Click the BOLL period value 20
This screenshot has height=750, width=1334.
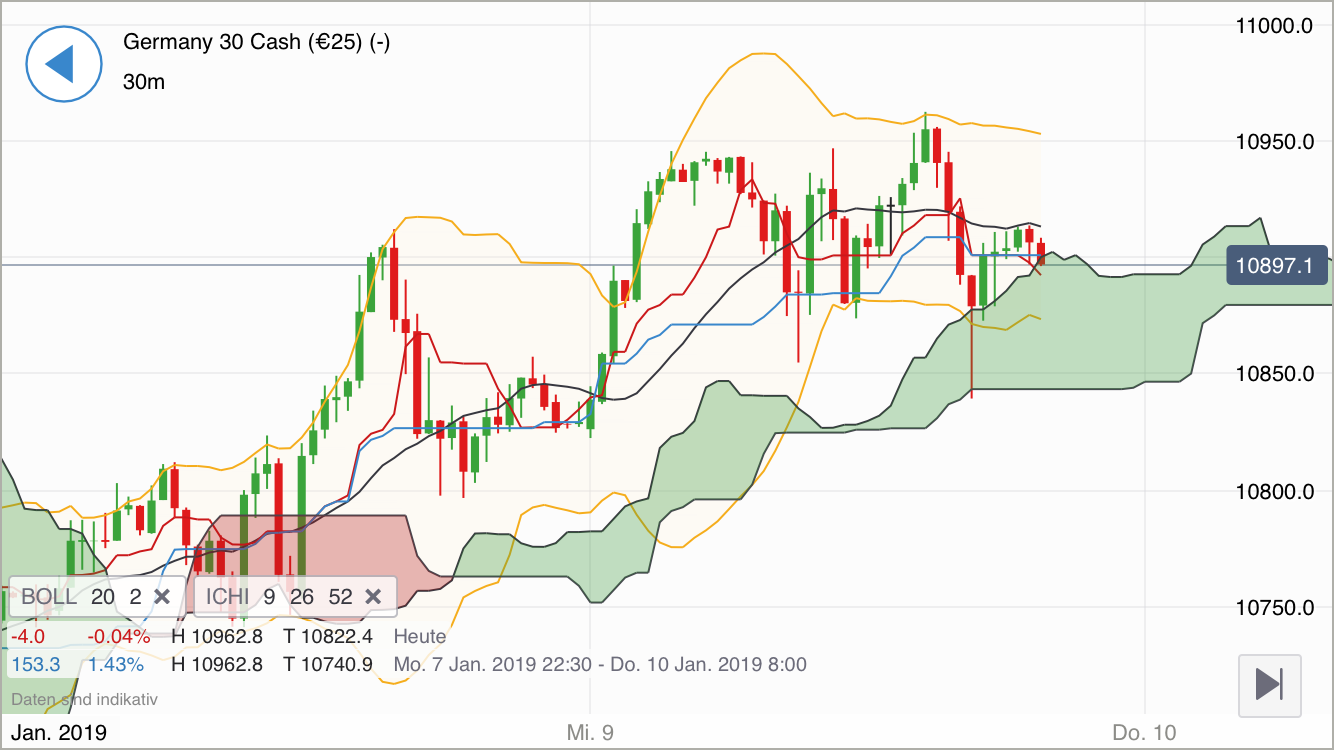click(100, 596)
